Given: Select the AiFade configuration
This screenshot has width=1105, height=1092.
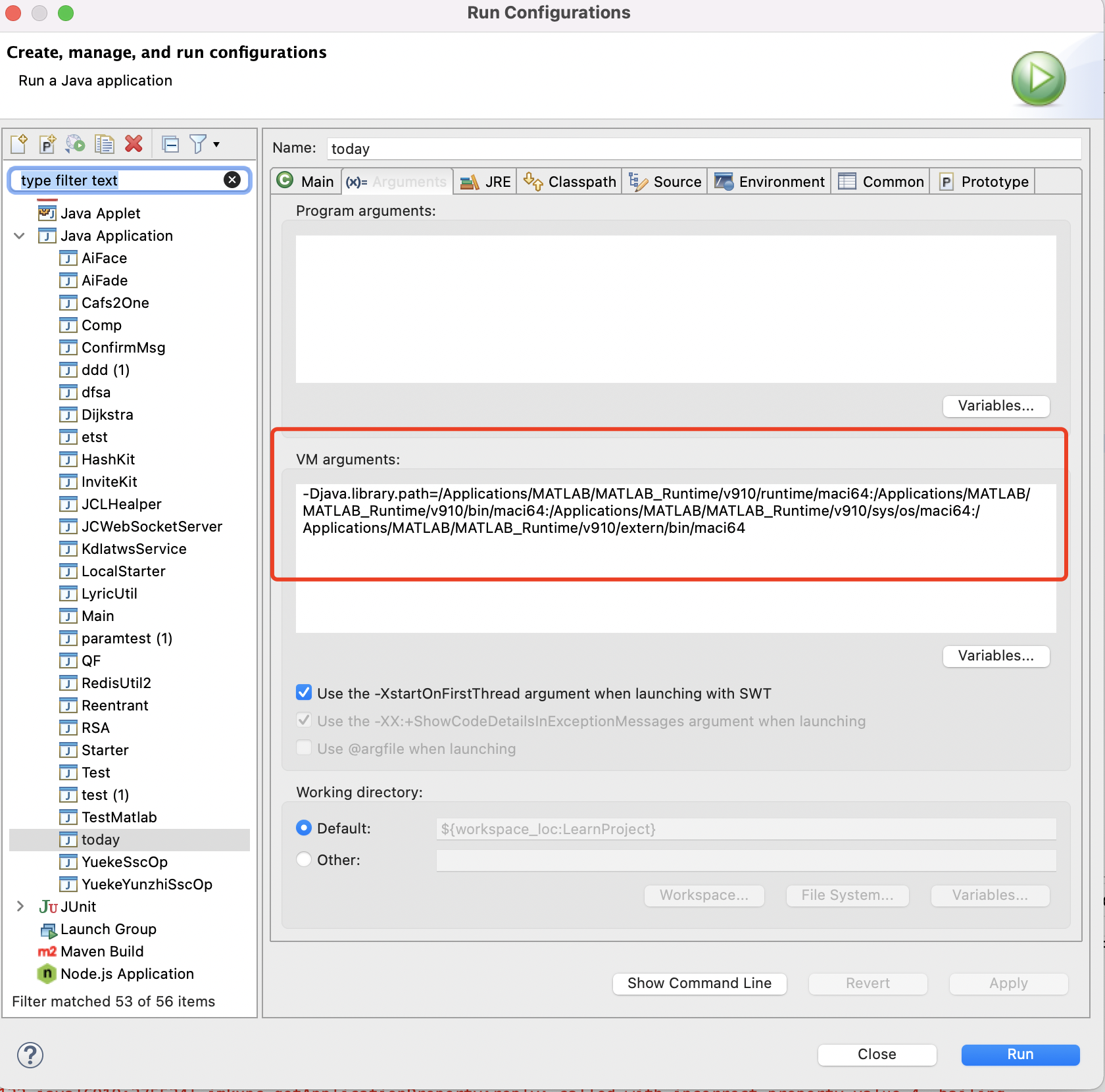Looking at the screenshot, I should coord(93,280).
